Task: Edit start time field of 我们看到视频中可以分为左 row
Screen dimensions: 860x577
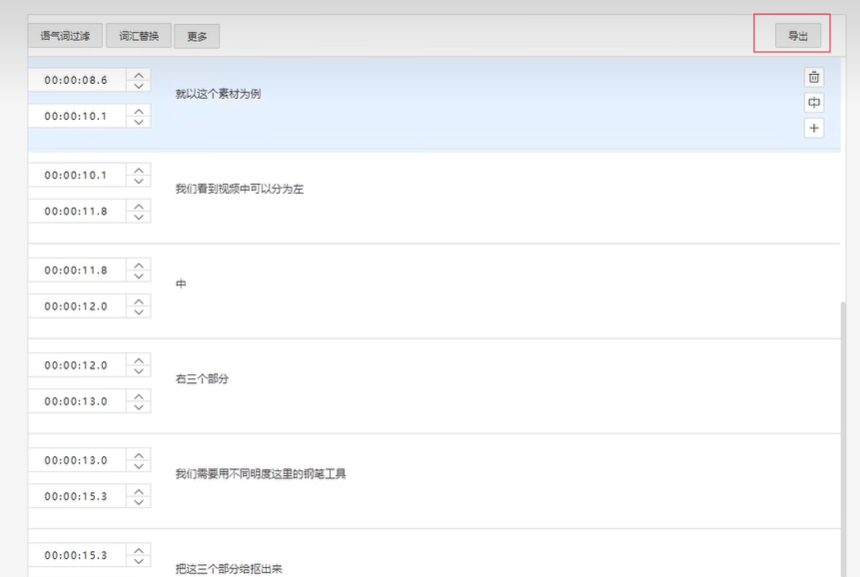Action: pos(77,175)
